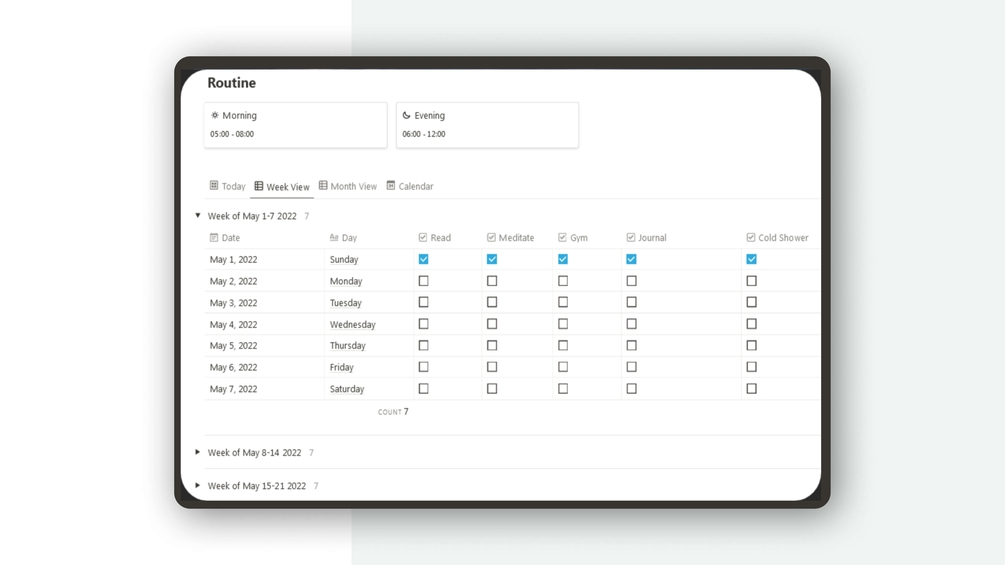Uncheck Journal for Sunday May 1
Image resolution: width=1005 pixels, height=565 pixels.
coord(631,259)
